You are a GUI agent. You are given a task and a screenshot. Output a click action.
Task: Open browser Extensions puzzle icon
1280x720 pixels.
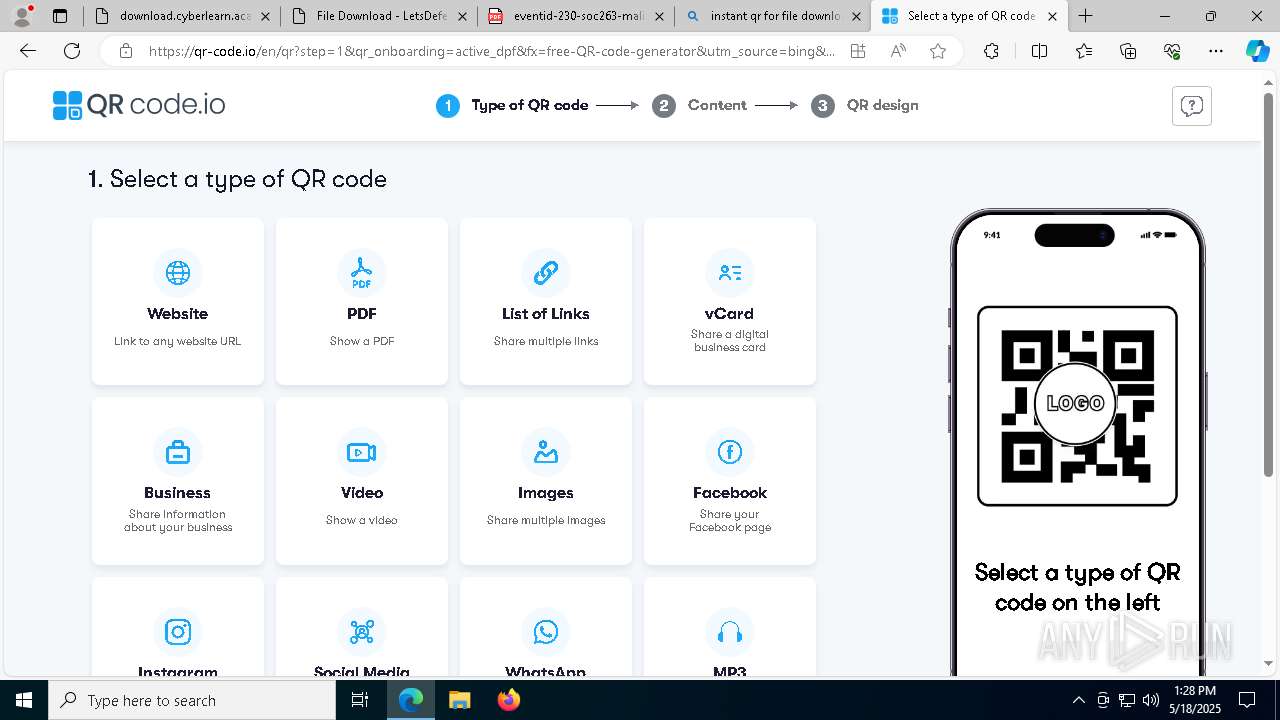click(991, 51)
